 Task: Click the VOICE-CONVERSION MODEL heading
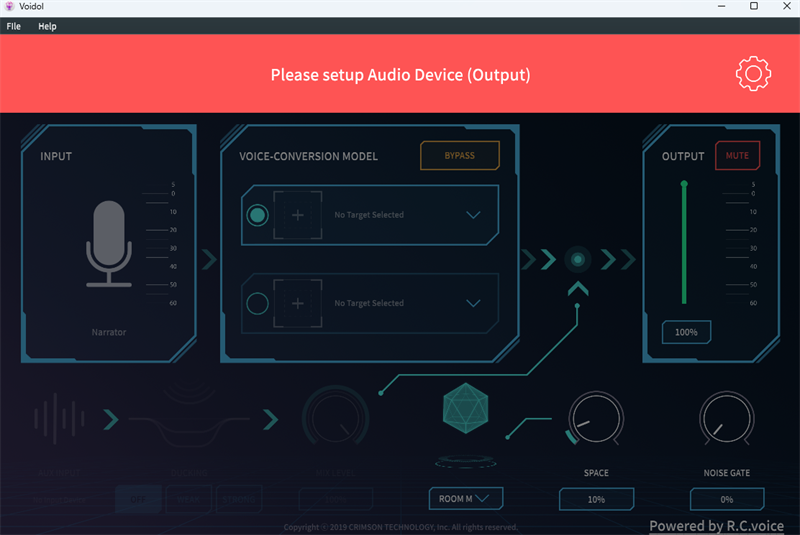(309, 156)
